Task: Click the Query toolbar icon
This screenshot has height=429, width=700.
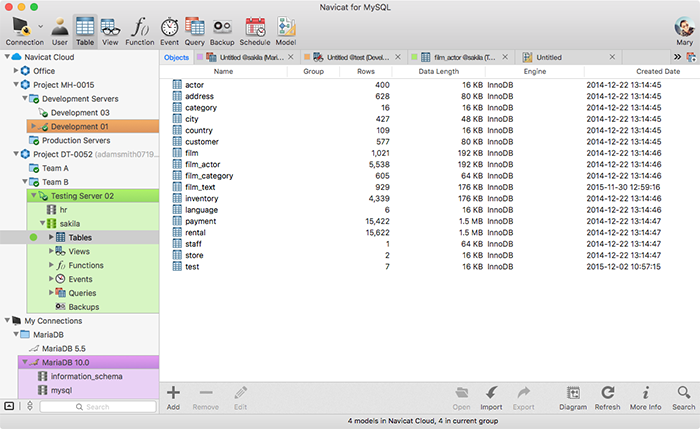Action: pos(195,30)
